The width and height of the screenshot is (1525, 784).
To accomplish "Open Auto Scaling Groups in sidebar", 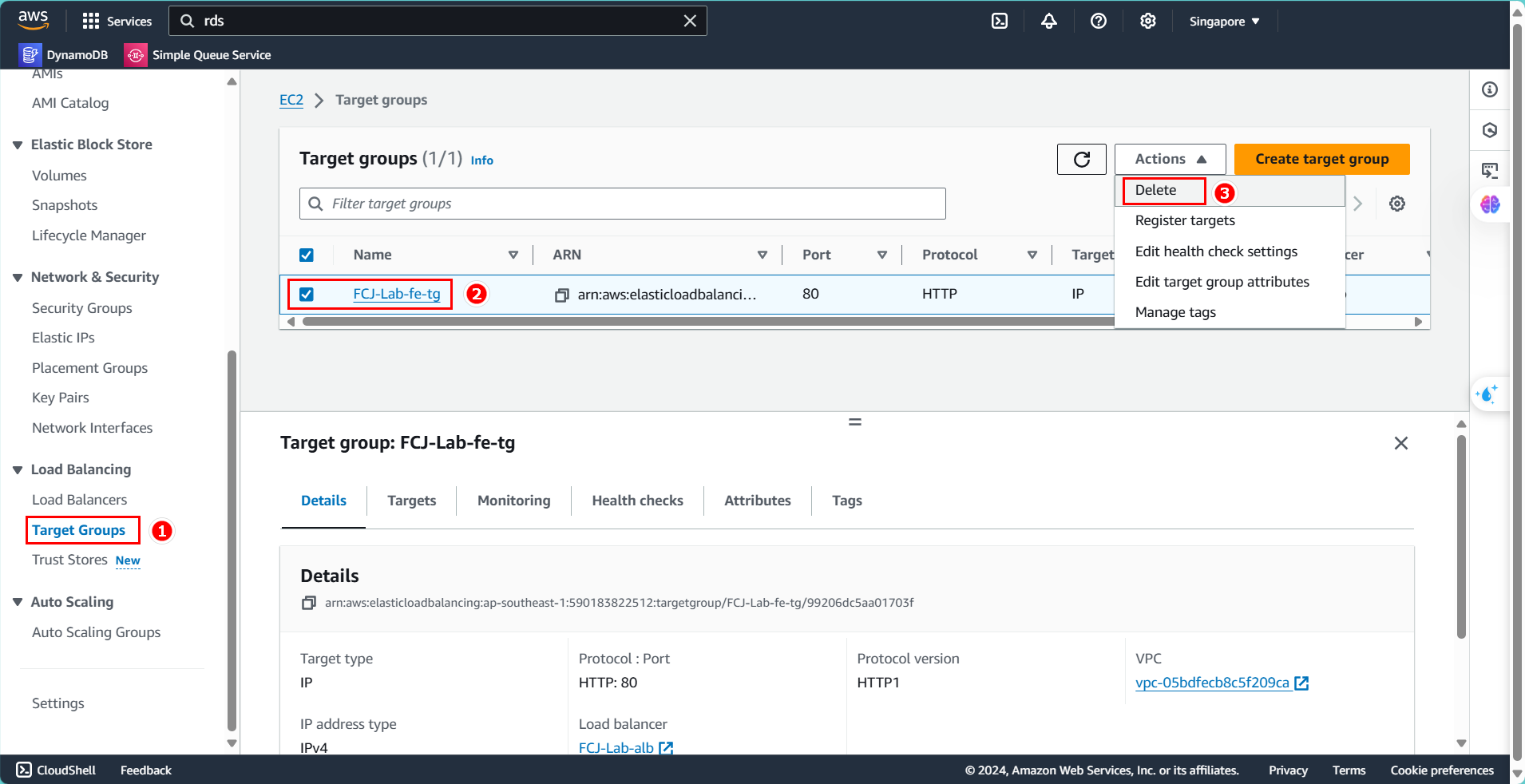I will [x=97, y=632].
